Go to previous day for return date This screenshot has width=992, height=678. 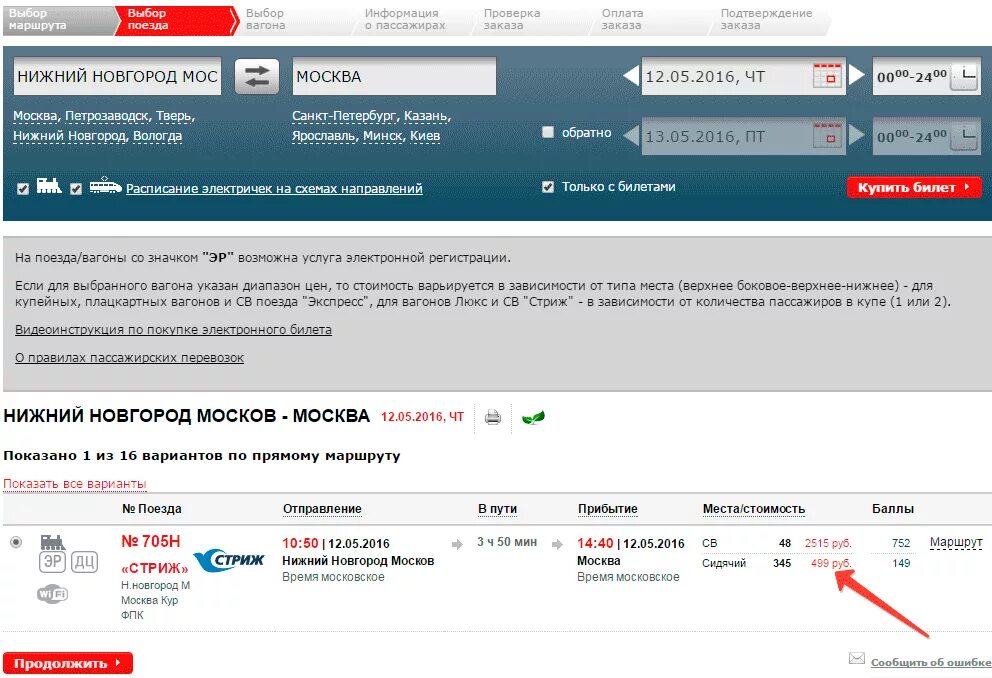[x=631, y=135]
